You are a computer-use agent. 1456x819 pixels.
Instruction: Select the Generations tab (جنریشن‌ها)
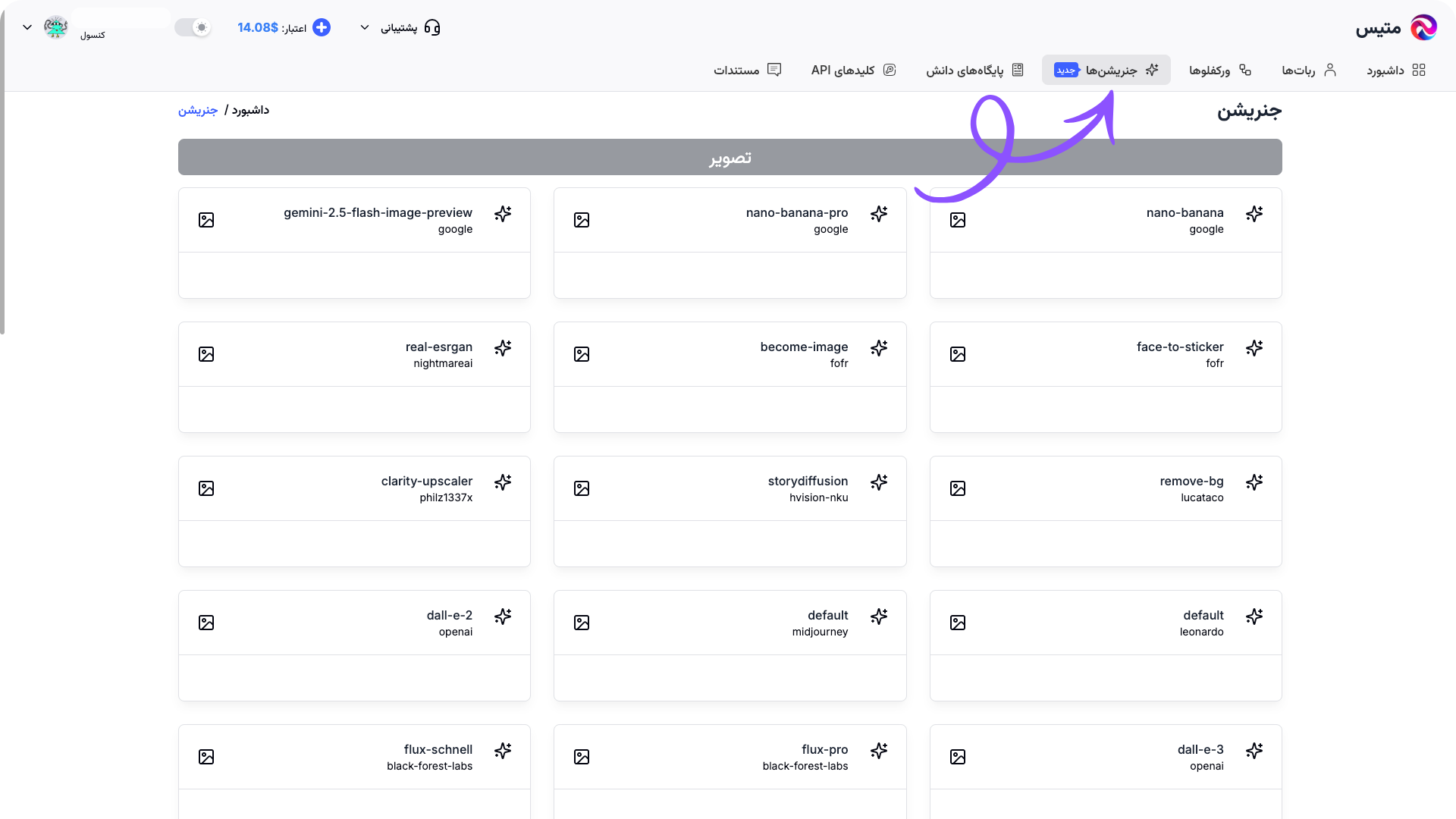click(1106, 70)
